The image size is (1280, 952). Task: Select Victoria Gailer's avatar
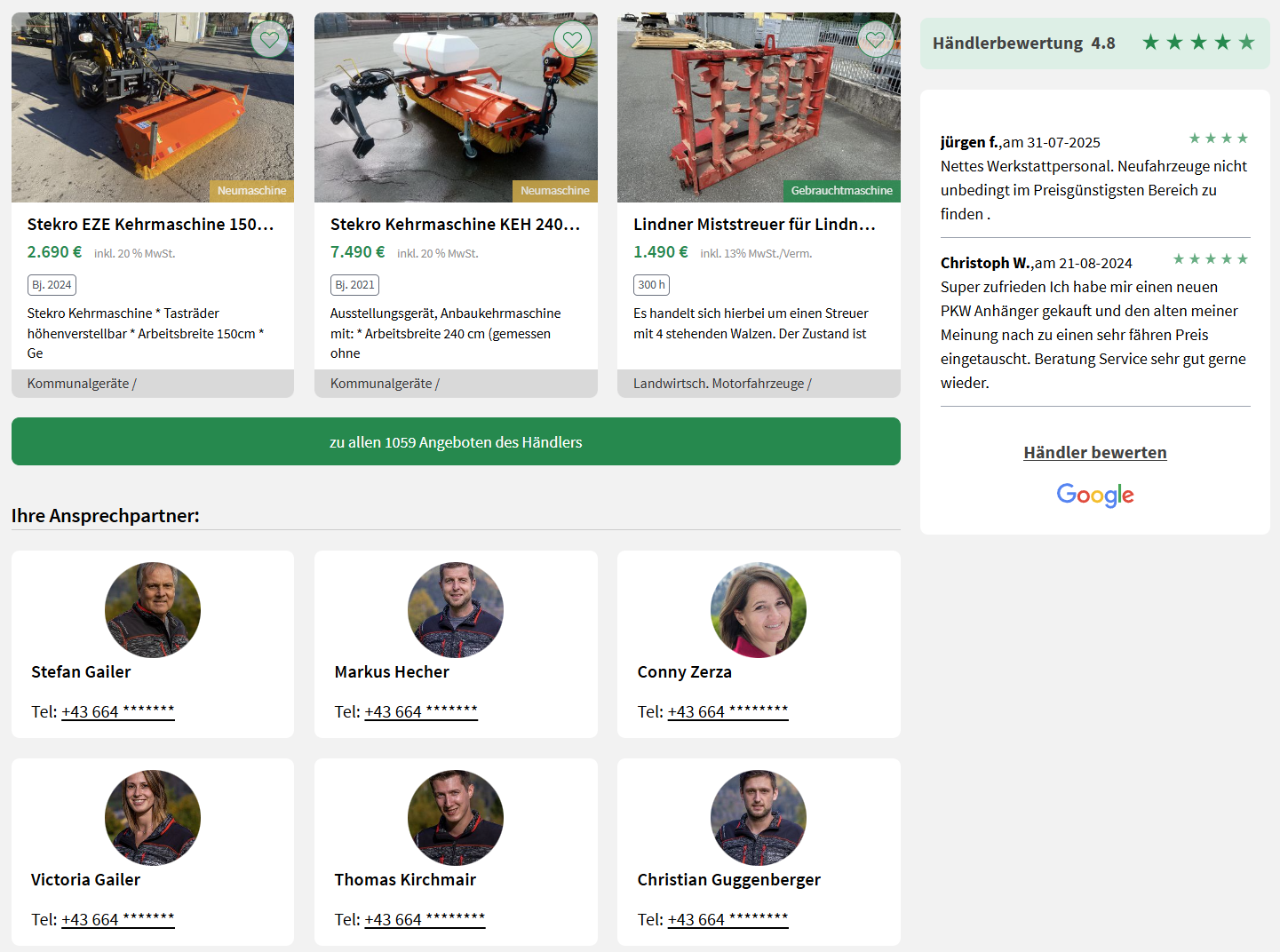(153, 818)
